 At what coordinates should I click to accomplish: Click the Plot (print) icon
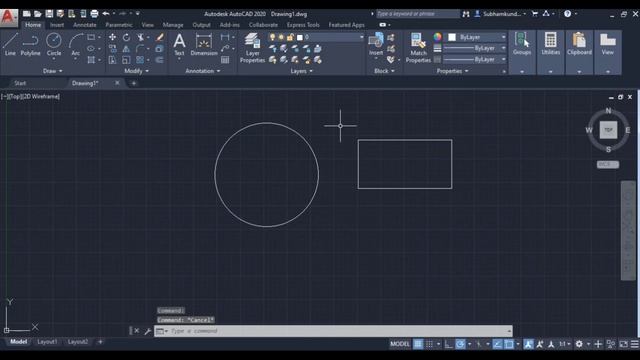coord(94,14)
